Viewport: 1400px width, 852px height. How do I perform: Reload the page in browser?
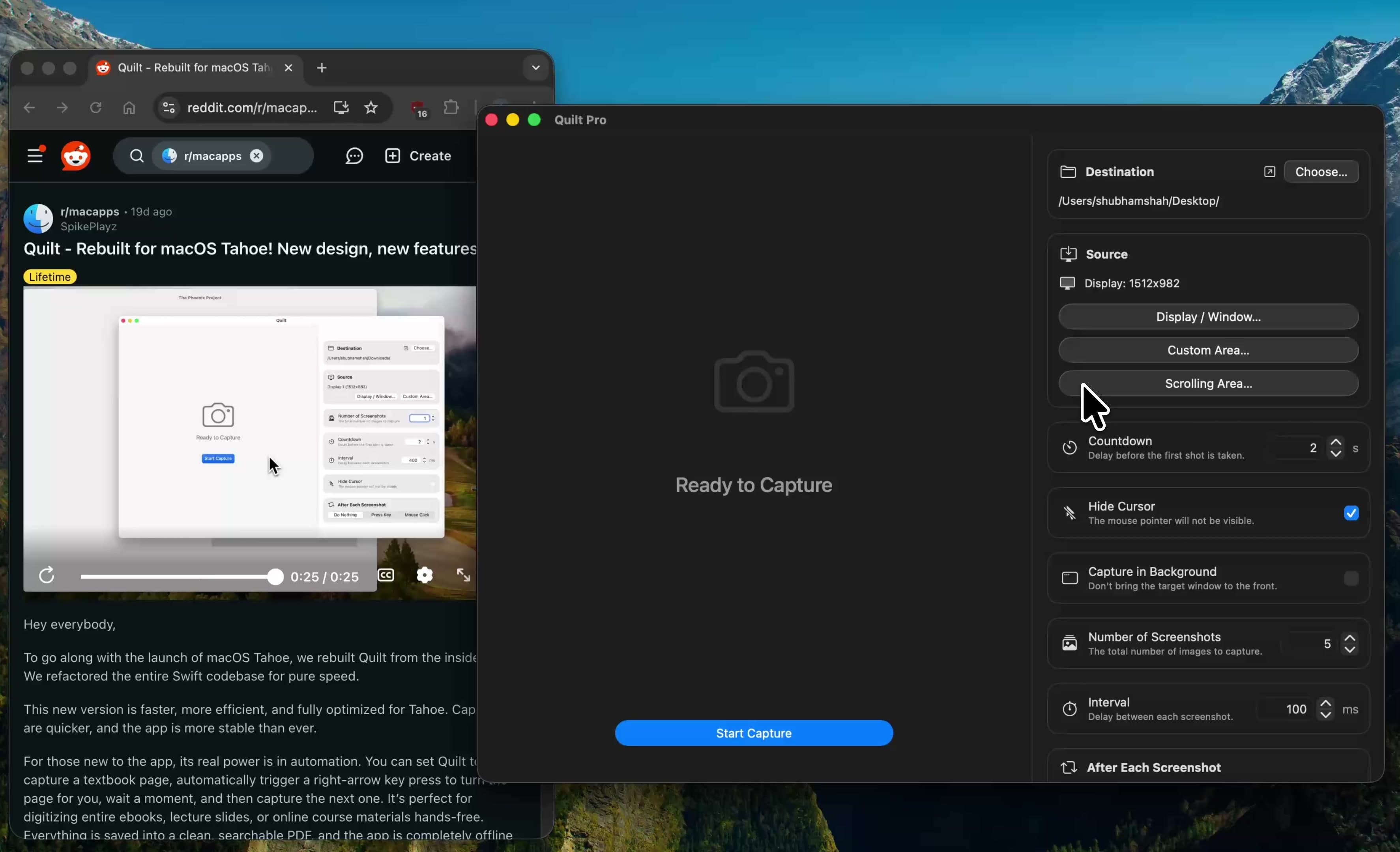click(95, 107)
